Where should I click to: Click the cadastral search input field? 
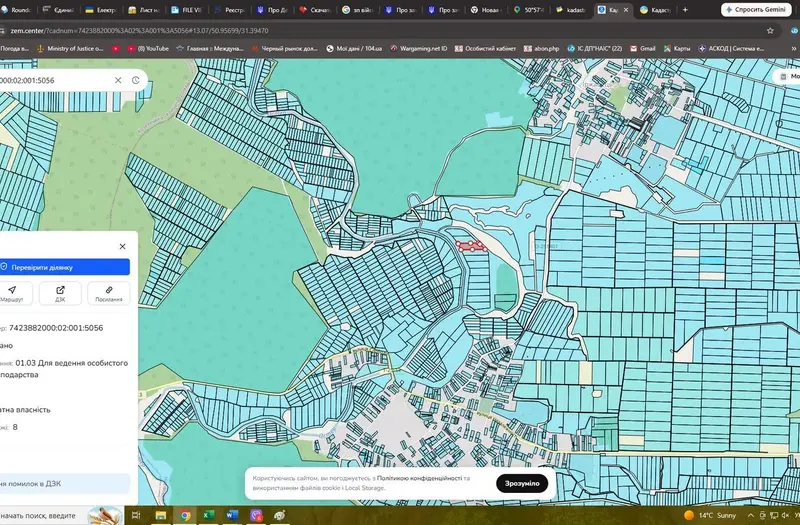[56, 80]
